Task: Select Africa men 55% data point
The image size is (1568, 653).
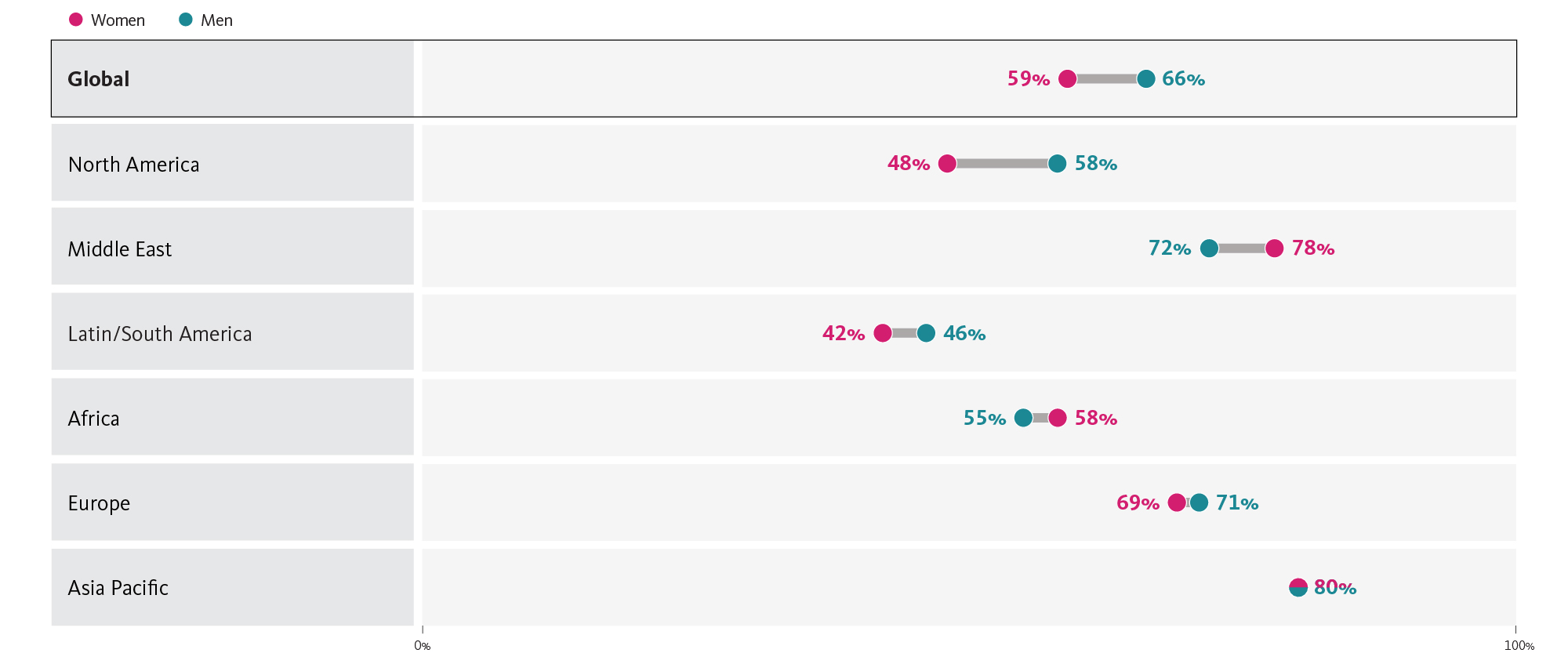Action: 1023,418
